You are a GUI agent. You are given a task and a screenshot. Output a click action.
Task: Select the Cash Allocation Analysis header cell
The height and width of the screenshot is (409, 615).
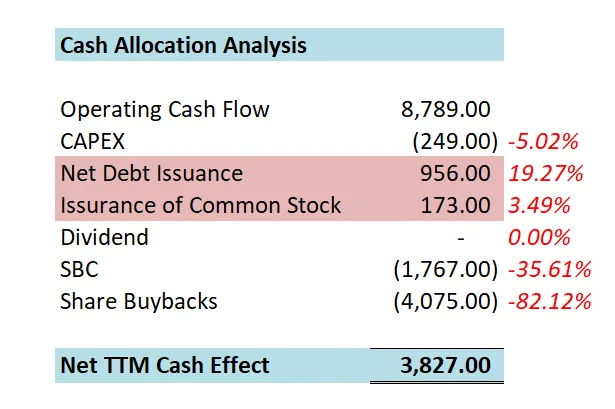tap(183, 46)
